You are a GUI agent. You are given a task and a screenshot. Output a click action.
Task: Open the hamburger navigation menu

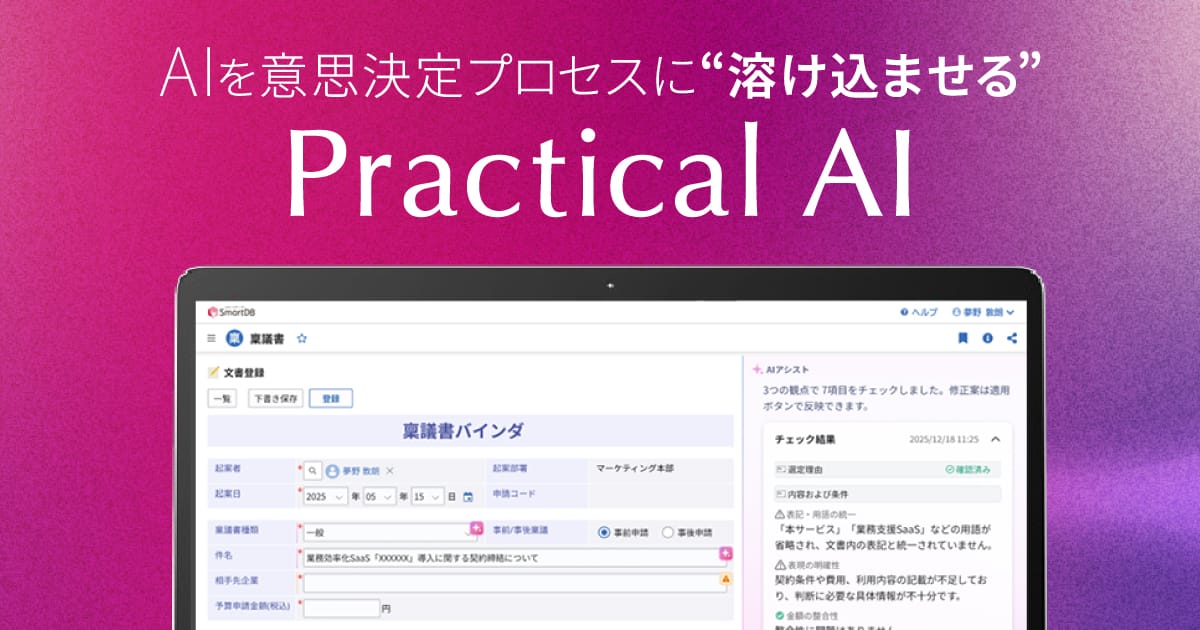coord(211,337)
